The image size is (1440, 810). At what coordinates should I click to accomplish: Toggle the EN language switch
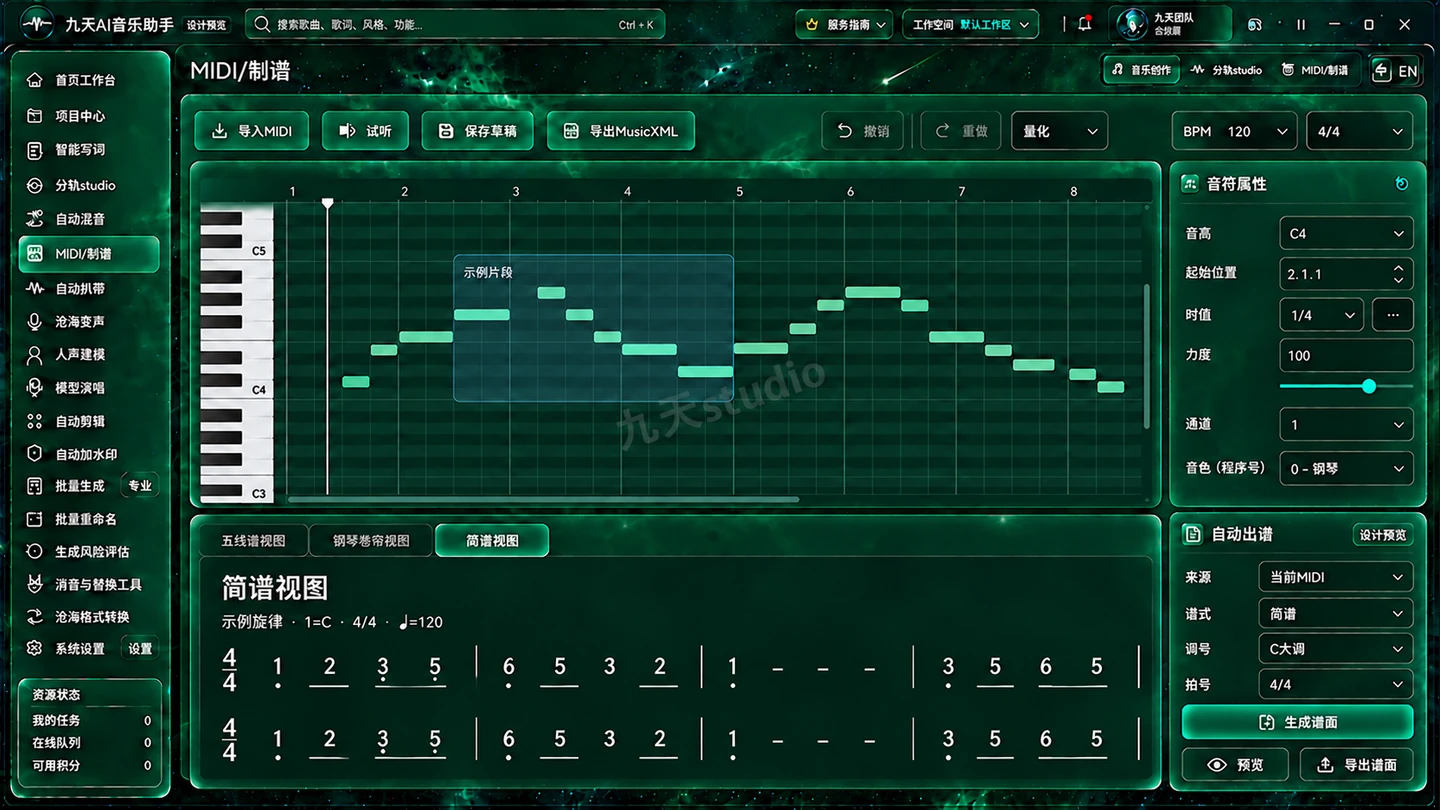1396,71
